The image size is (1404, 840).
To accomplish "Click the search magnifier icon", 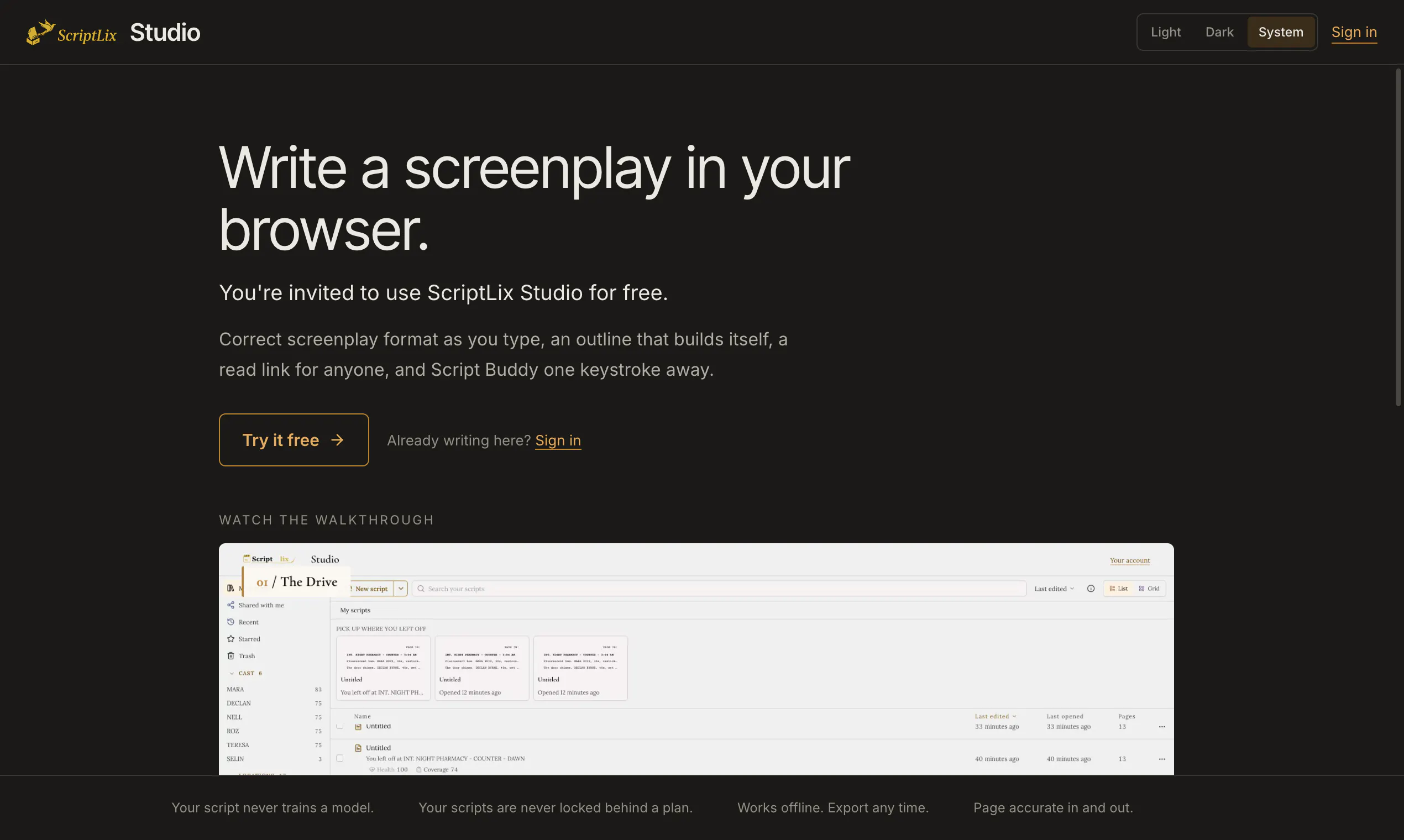I will coord(421,589).
